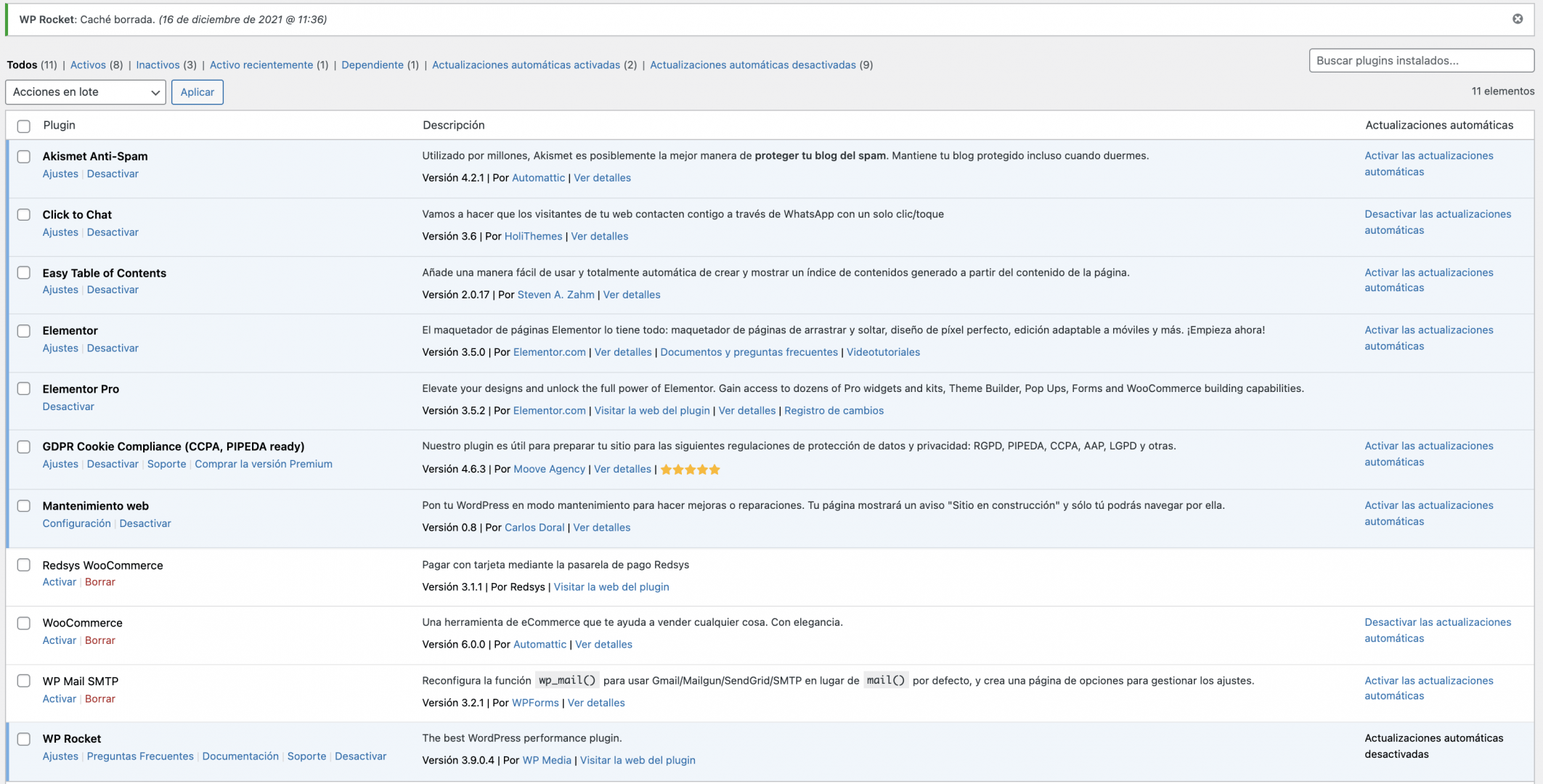Viewport: 1543px width, 784px height.
Task: Open the Carlos Doral author link
Action: [534, 528]
